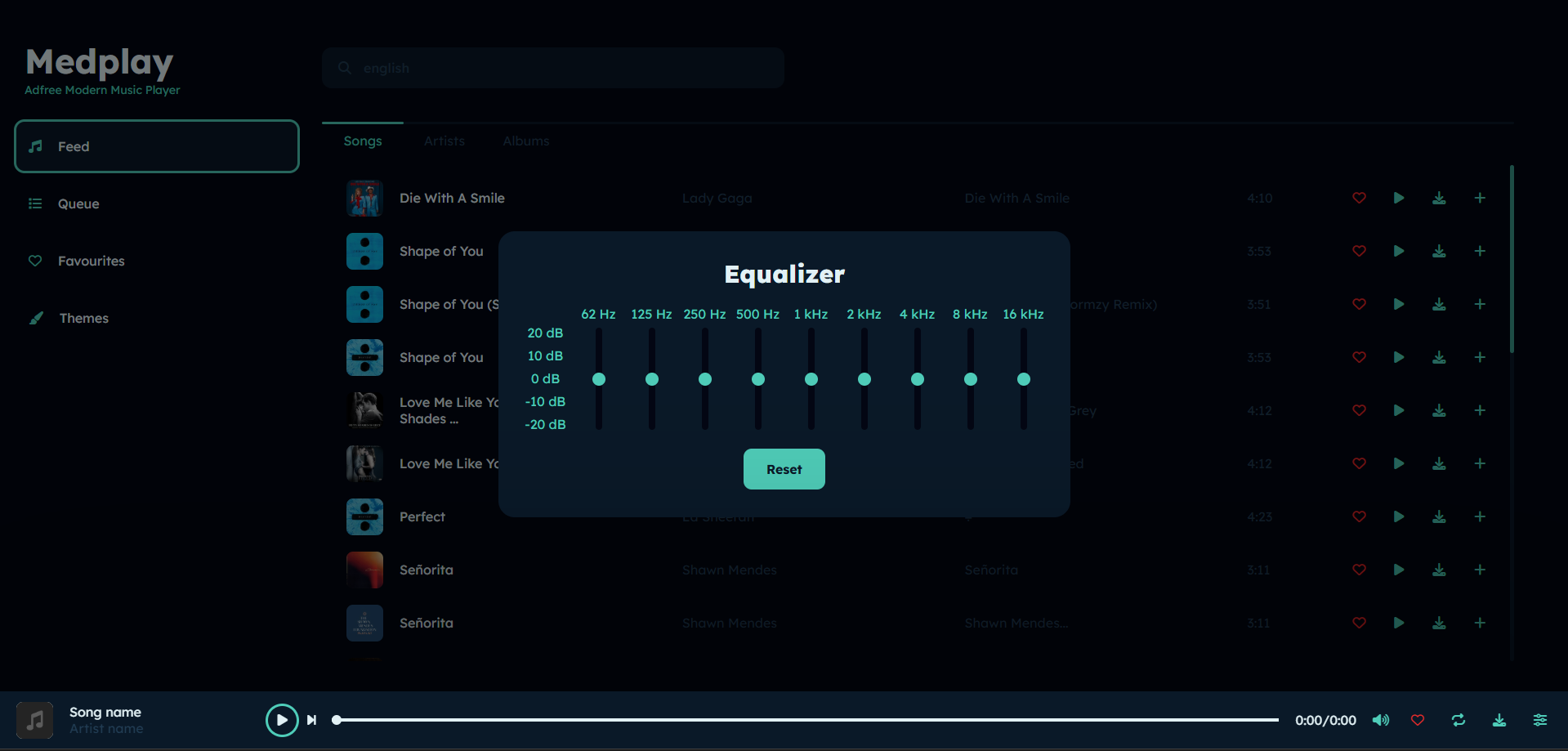Mute the volume speaker icon
Screen dimensions: 1568x751
(x=1380, y=720)
